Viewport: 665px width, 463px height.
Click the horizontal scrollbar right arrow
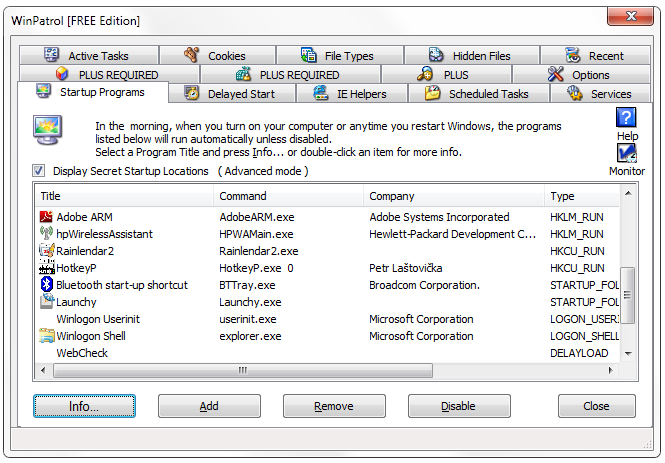(611, 370)
